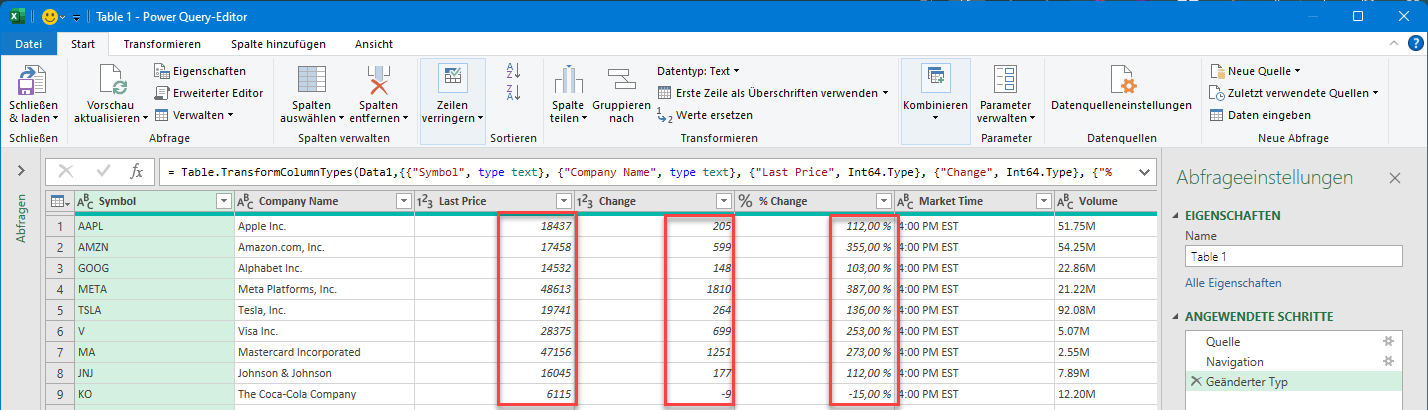Open the Neue Quelle dropdown

tap(1255, 71)
